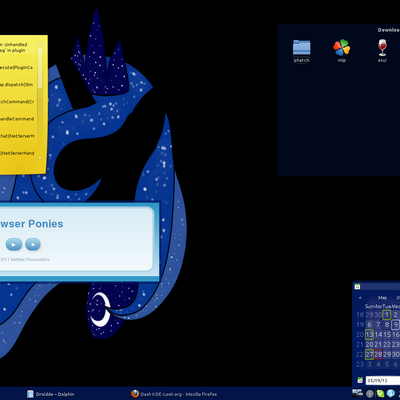Select May 9 in the calendar

coord(395,325)
